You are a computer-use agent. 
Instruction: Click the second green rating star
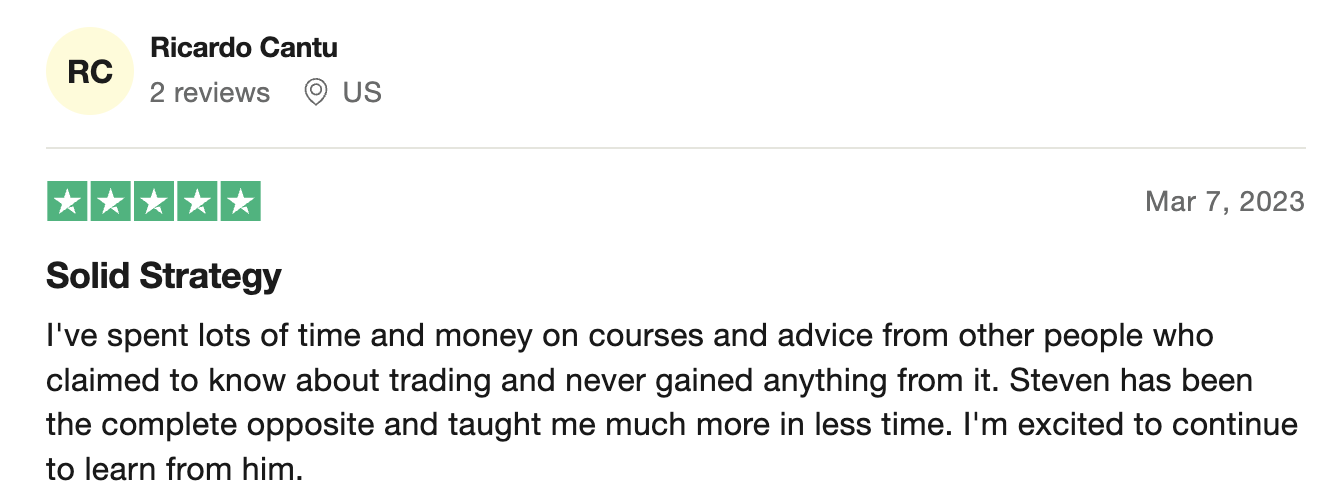(x=110, y=202)
